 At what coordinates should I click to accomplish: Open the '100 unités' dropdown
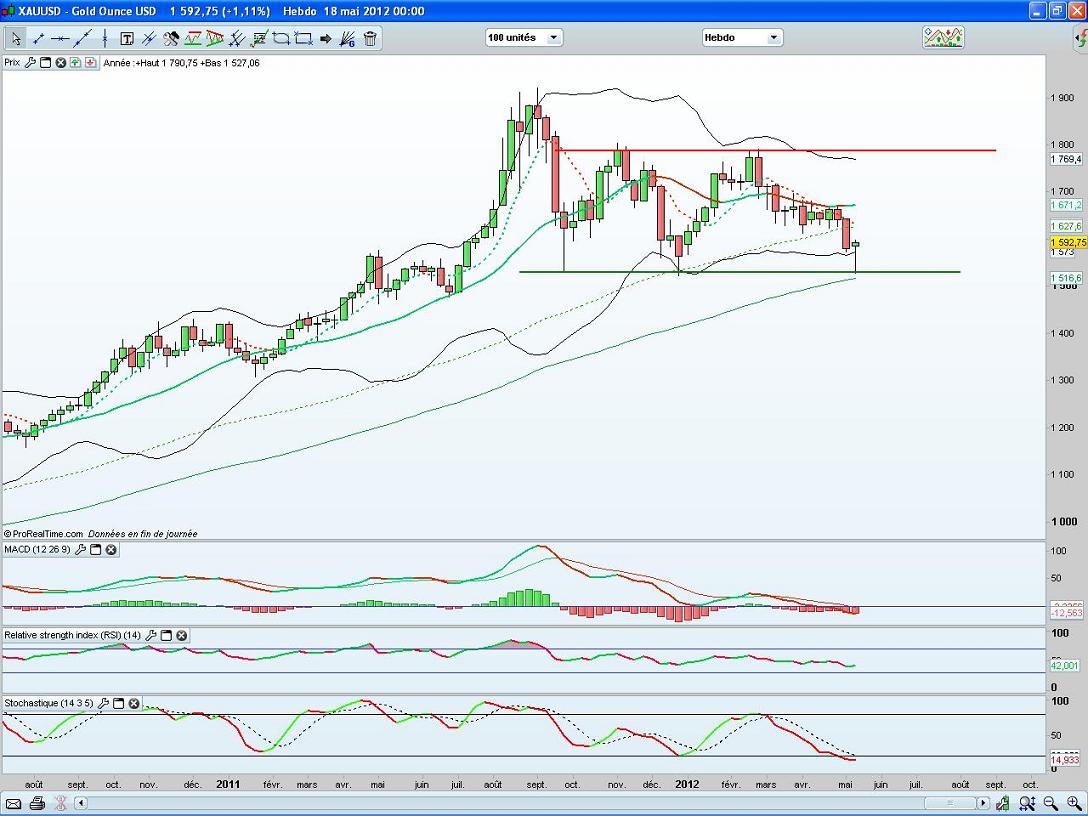coord(524,37)
